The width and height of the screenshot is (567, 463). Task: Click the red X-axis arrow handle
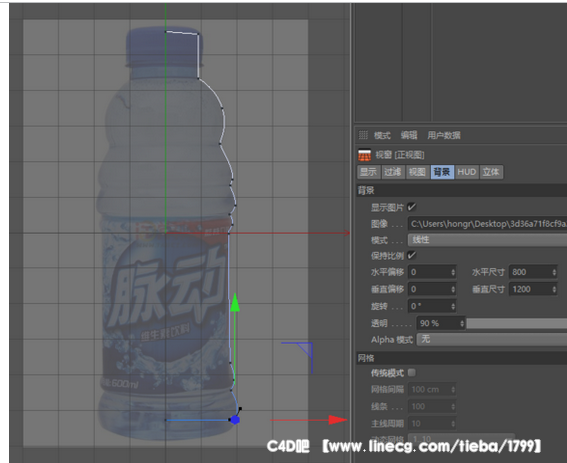click(x=337, y=420)
